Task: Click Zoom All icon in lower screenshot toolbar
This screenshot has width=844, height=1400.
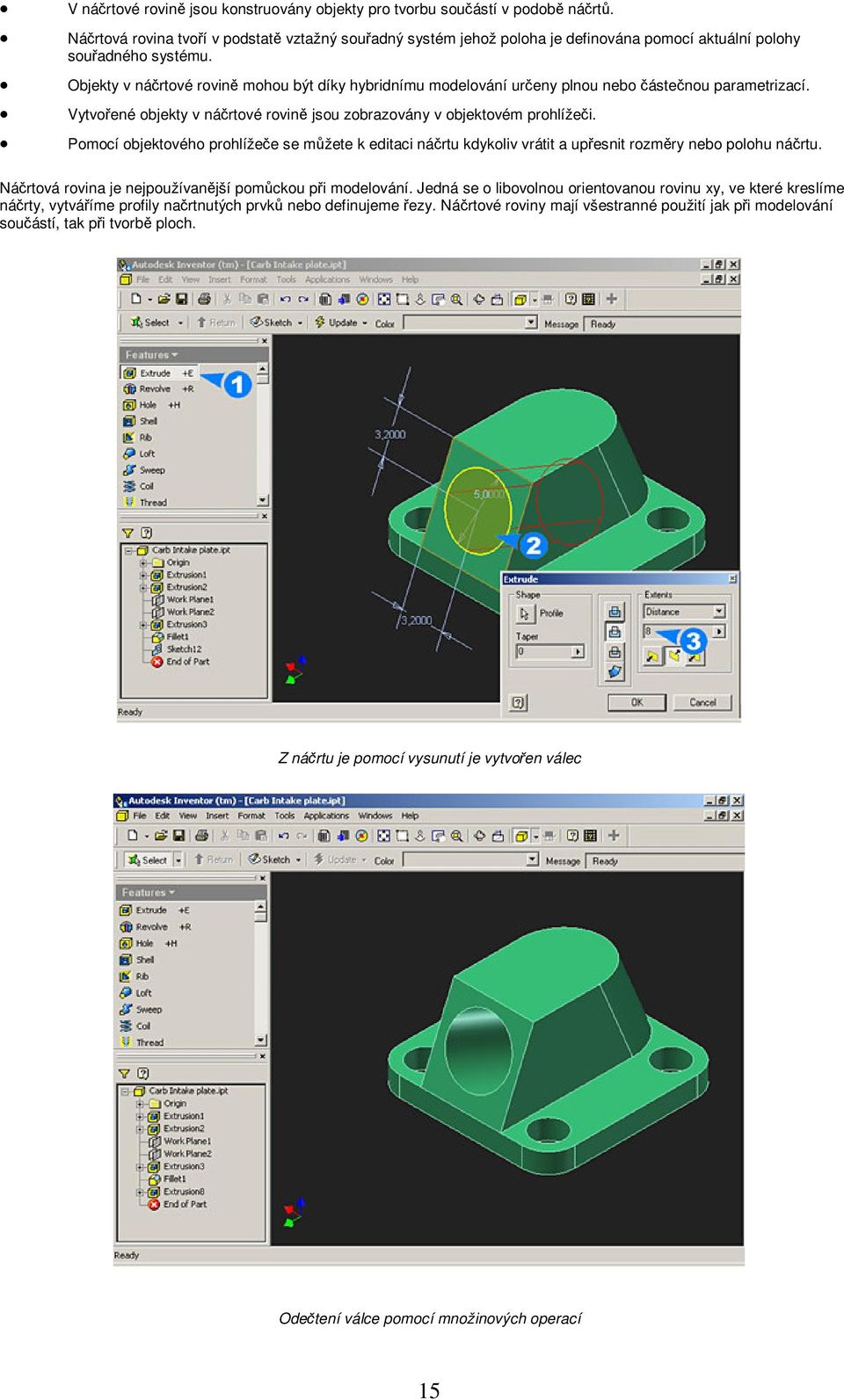Action: pyautogui.click(x=383, y=836)
